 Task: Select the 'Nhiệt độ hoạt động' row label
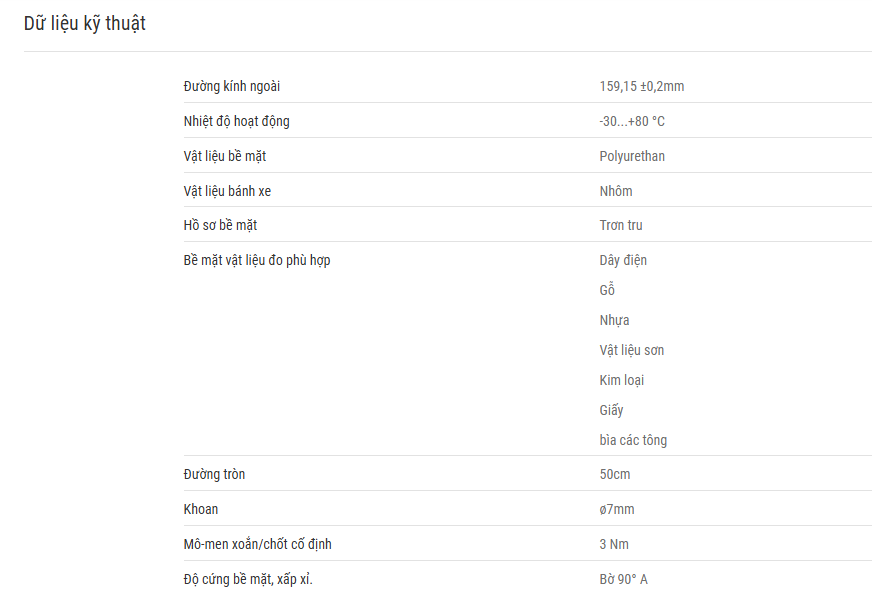tap(236, 121)
